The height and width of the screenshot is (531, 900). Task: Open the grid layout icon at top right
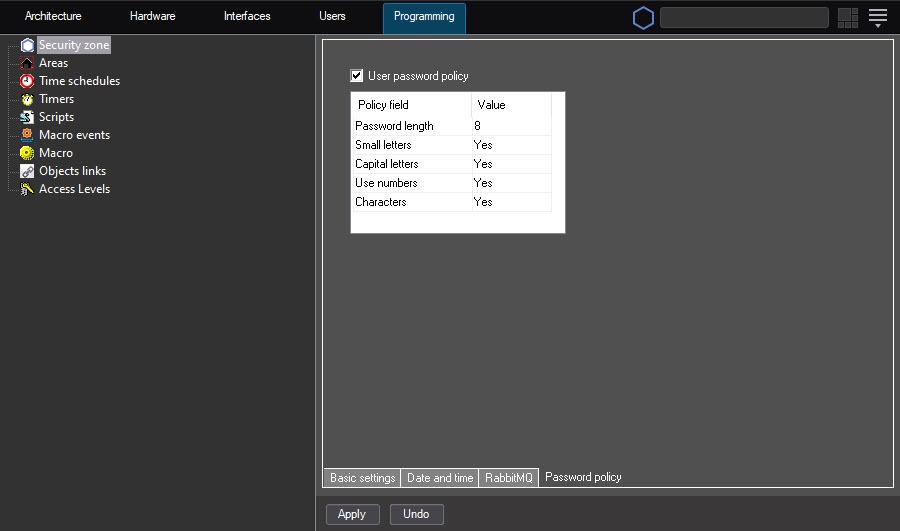tap(848, 18)
